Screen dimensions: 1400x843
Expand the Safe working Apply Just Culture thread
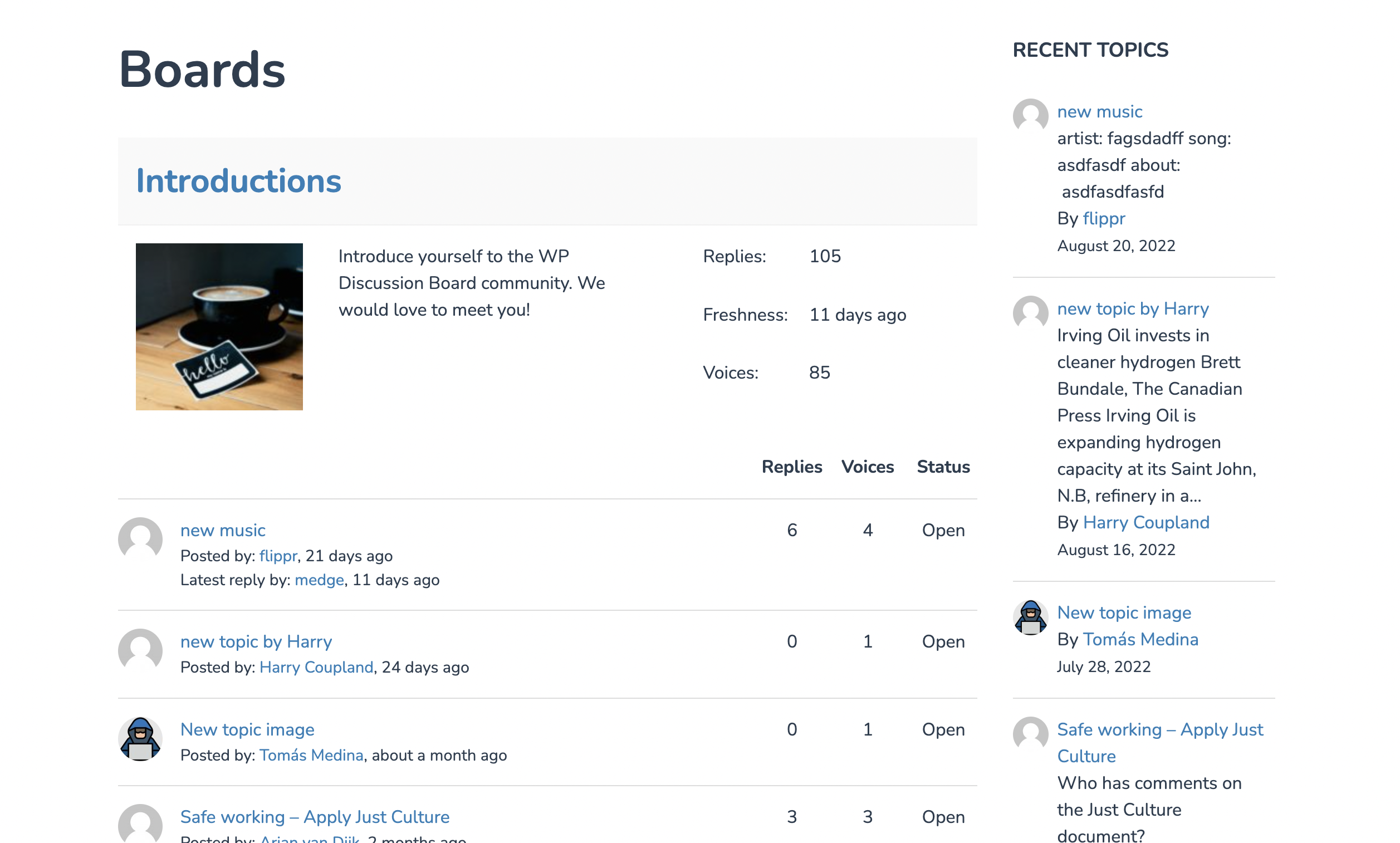(x=314, y=817)
